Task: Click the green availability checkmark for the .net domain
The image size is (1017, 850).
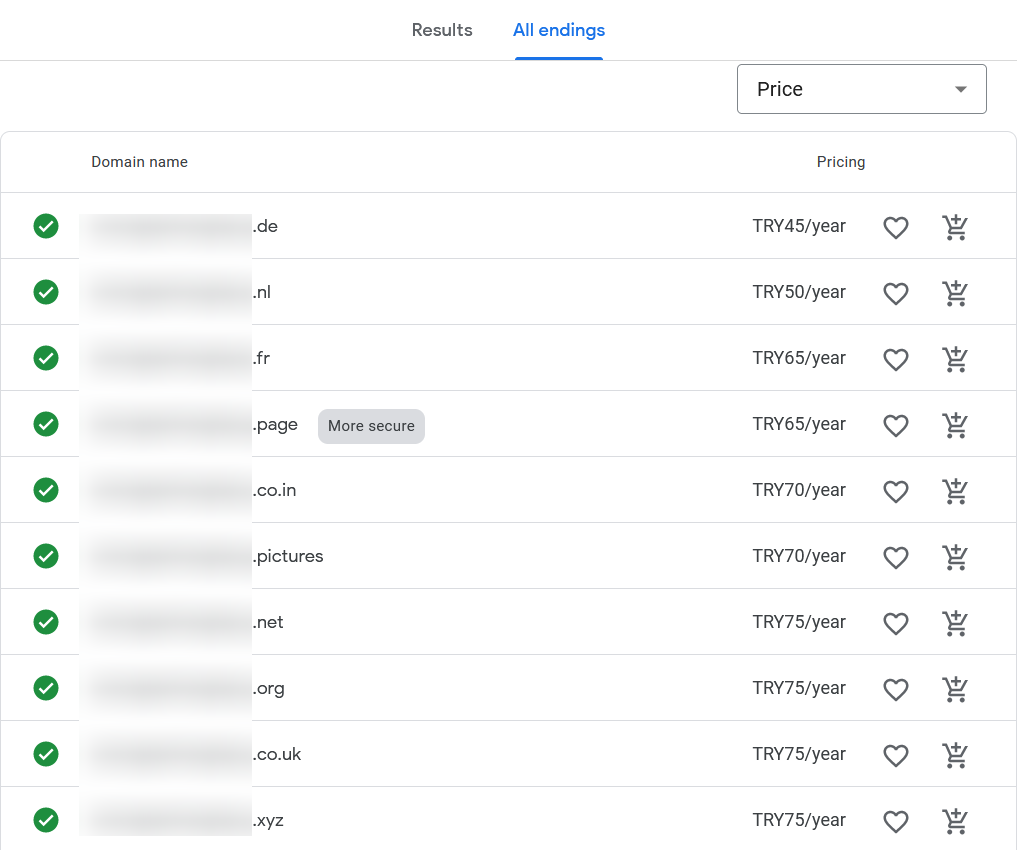Action: point(46,622)
